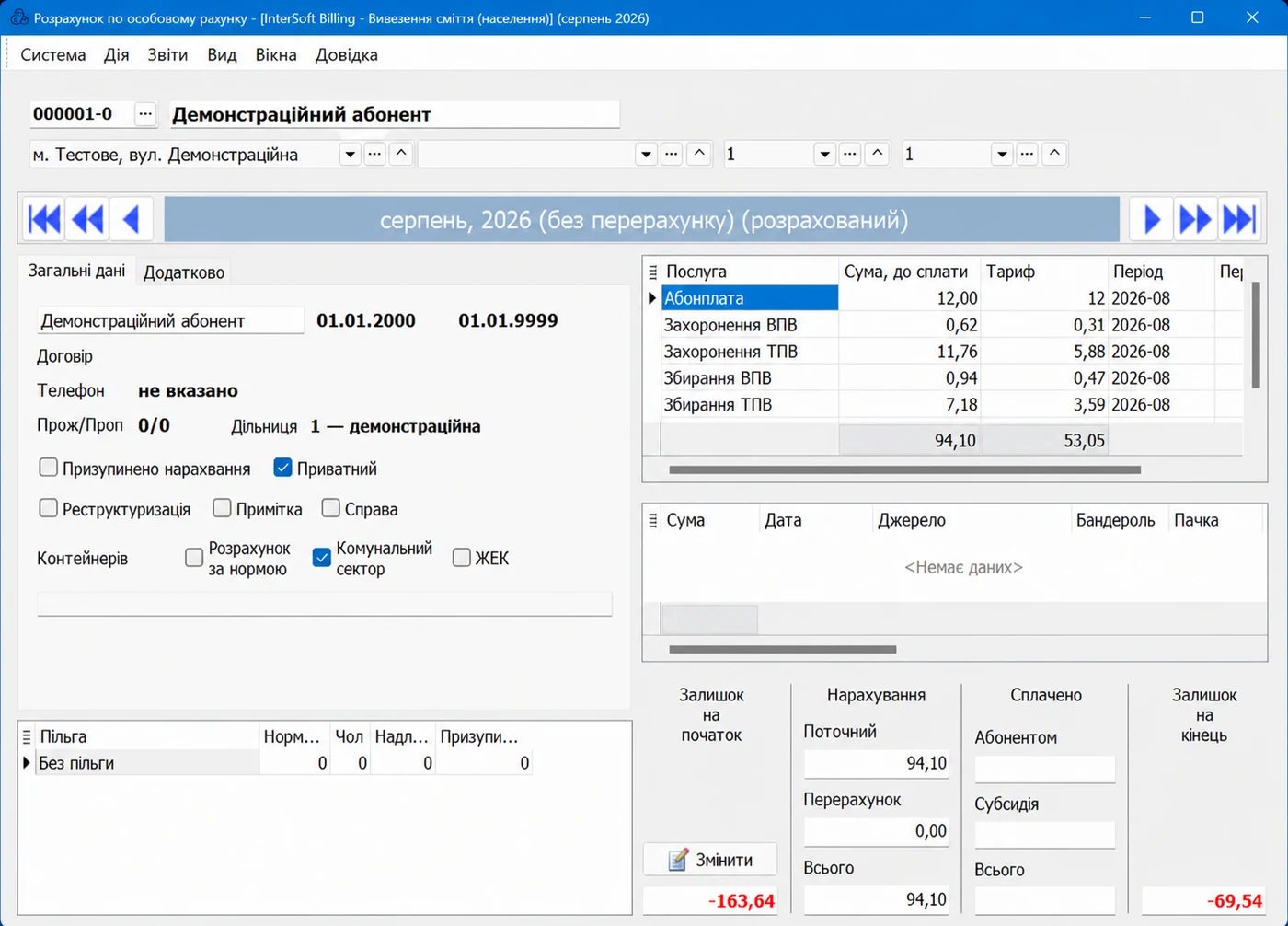
Task: Enable the Реструктуризація checkbox
Action: [49, 508]
